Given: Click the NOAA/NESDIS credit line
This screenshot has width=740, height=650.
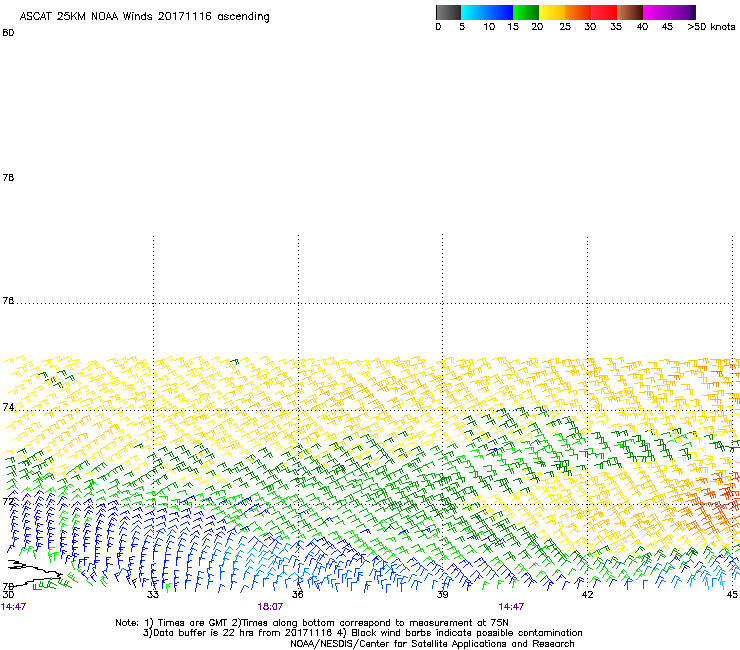Looking at the screenshot, I should (x=432, y=644).
